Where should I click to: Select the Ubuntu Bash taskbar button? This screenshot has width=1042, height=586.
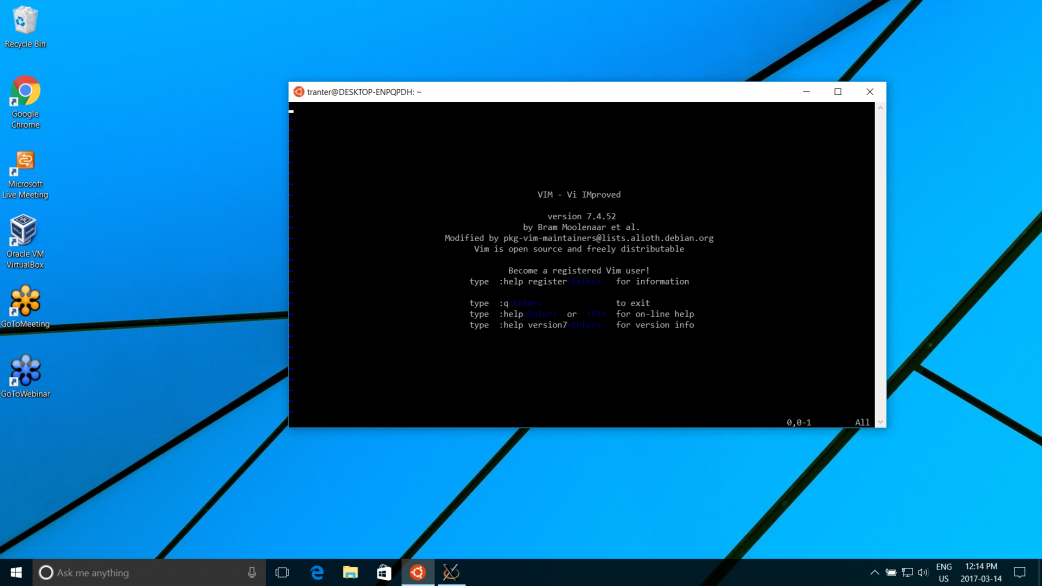(417, 573)
